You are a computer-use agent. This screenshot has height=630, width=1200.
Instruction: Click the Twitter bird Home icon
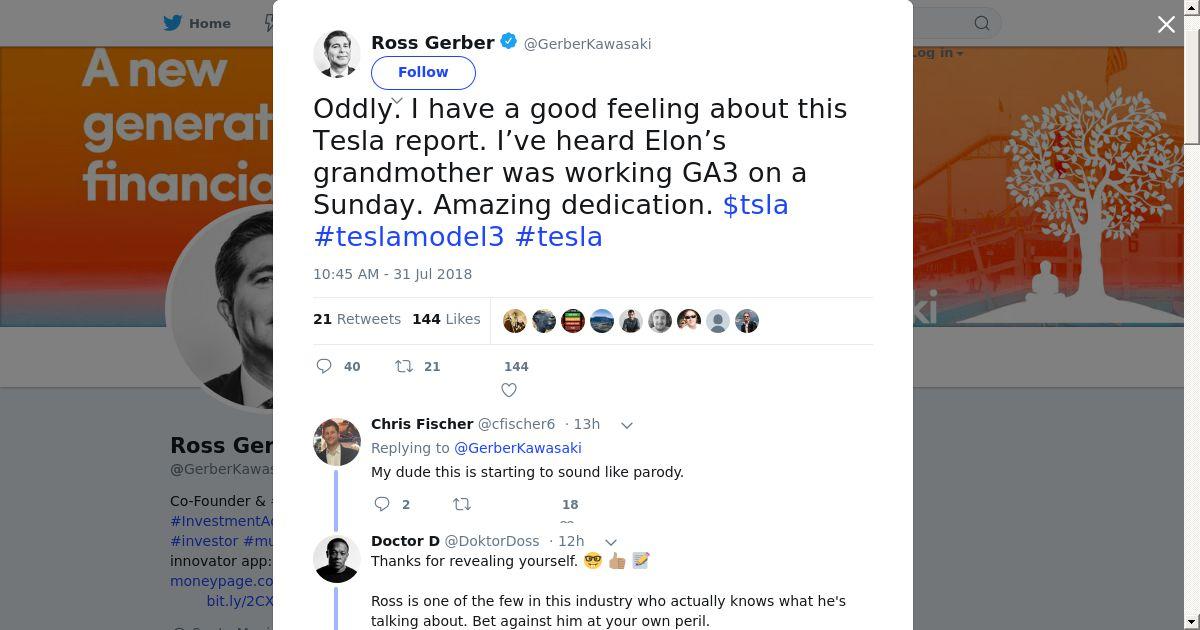(173, 23)
